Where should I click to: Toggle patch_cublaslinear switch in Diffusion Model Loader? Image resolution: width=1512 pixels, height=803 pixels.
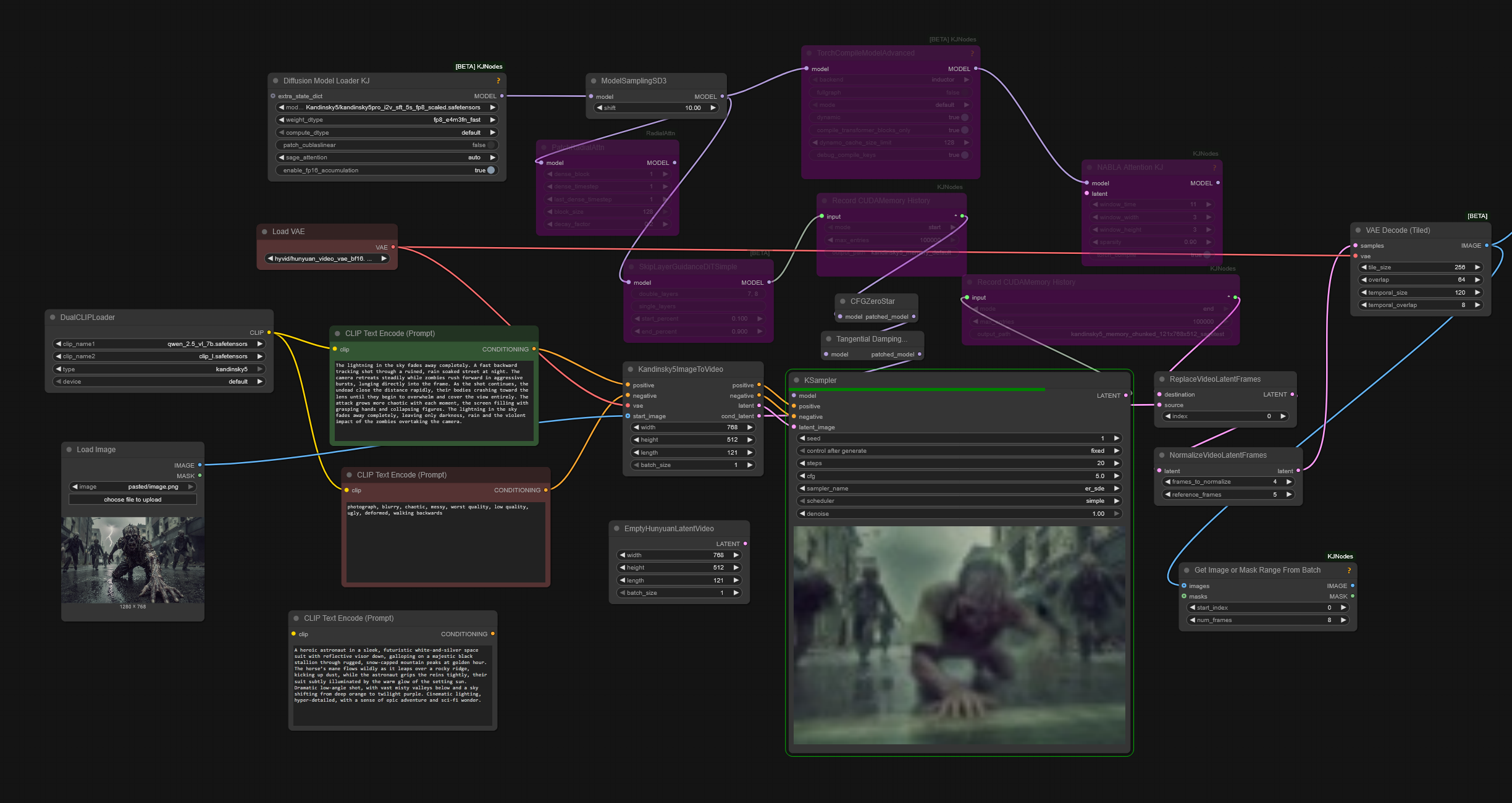click(490, 145)
